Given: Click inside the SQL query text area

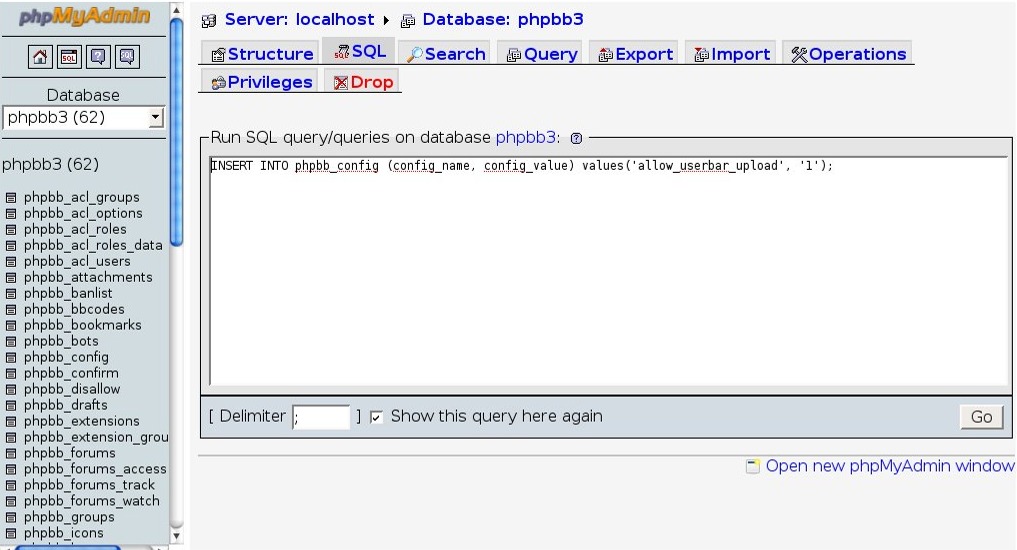Looking at the screenshot, I should click(x=608, y=271).
